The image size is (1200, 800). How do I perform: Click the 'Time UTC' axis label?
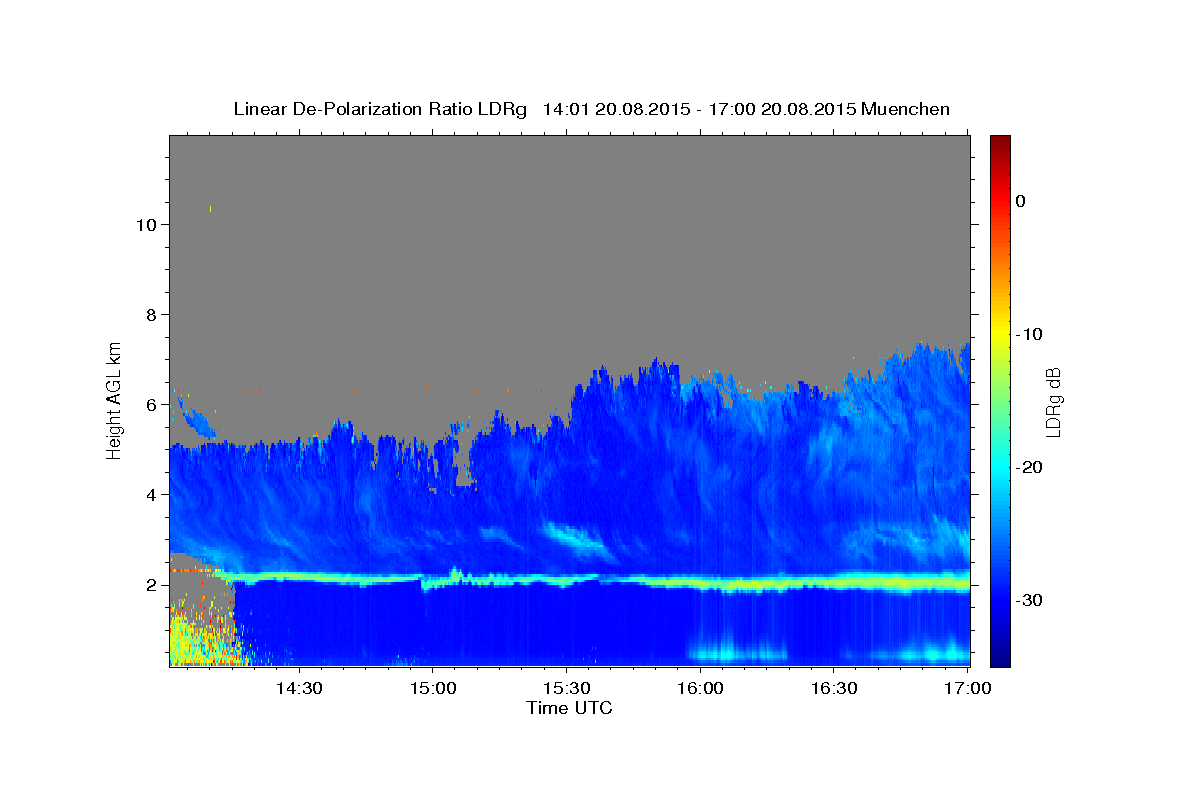coord(569,708)
